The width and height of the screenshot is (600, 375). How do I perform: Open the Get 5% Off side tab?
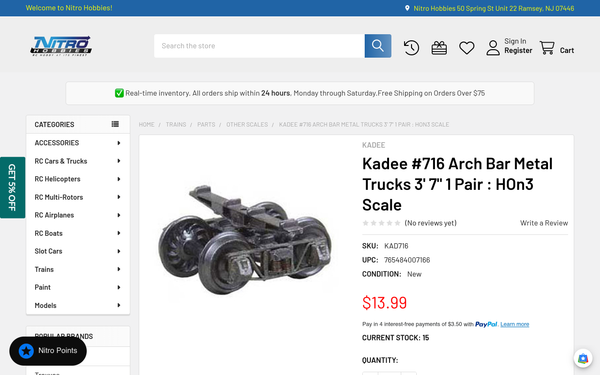12,188
